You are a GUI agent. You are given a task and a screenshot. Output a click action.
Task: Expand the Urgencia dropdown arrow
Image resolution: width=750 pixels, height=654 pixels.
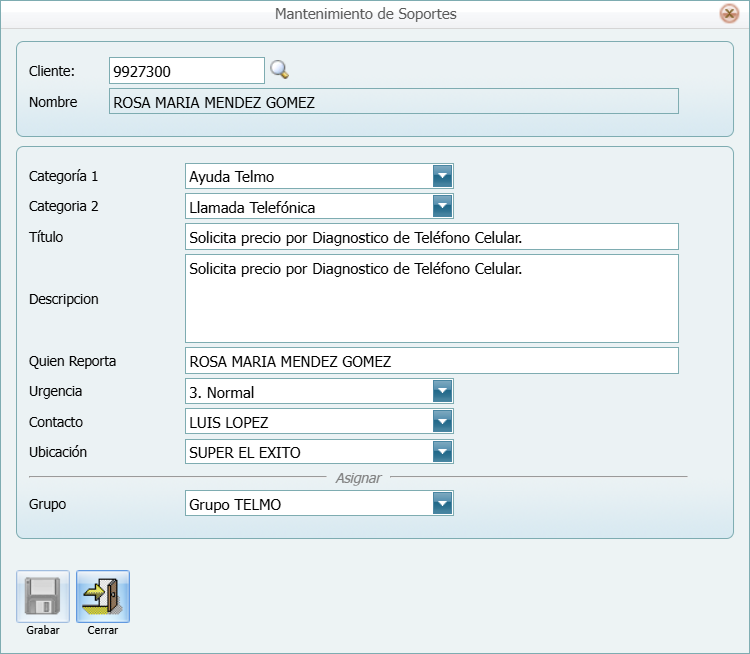pos(442,391)
